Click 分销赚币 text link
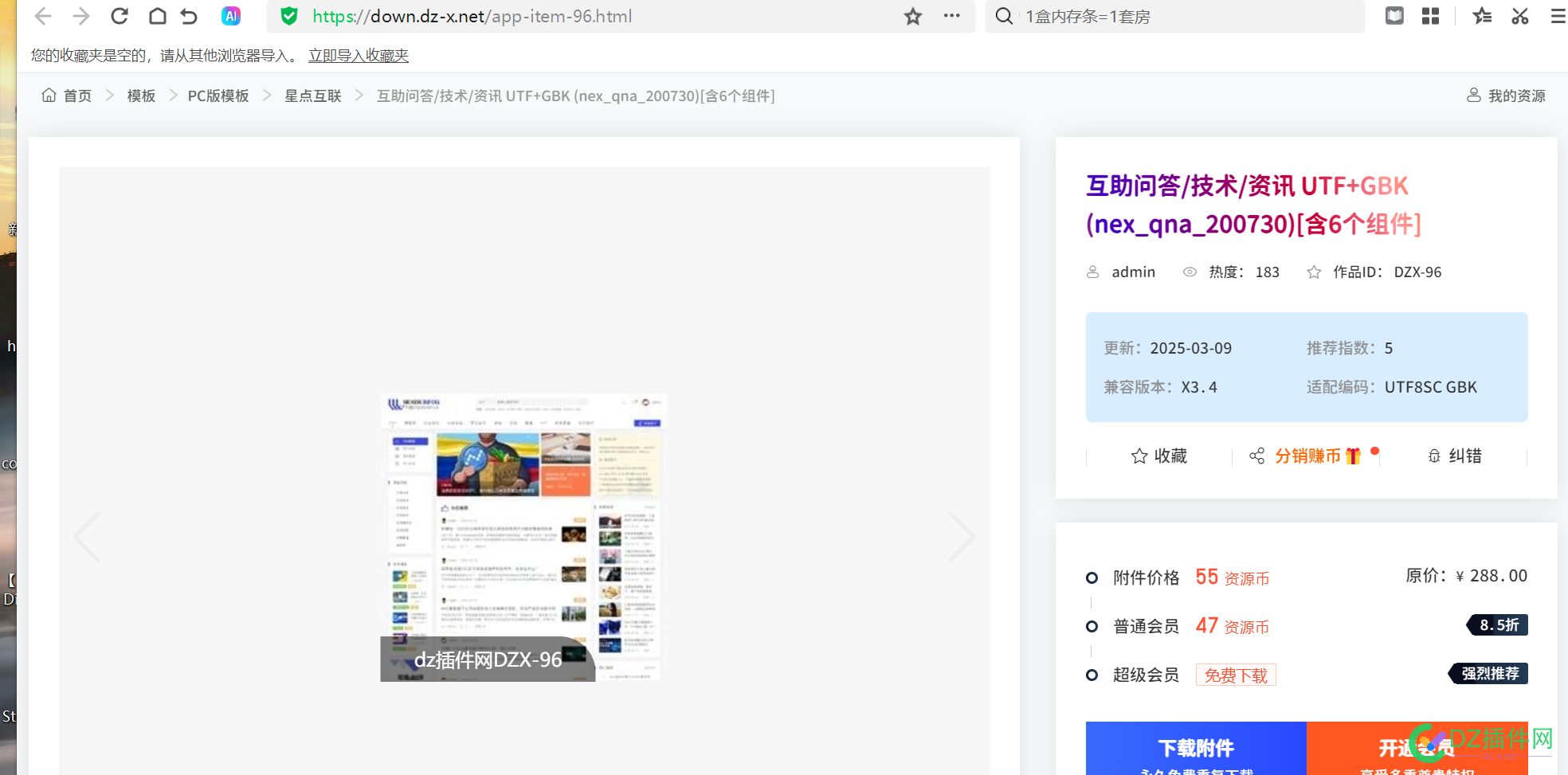This screenshot has height=775, width=1568. pos(1307,456)
